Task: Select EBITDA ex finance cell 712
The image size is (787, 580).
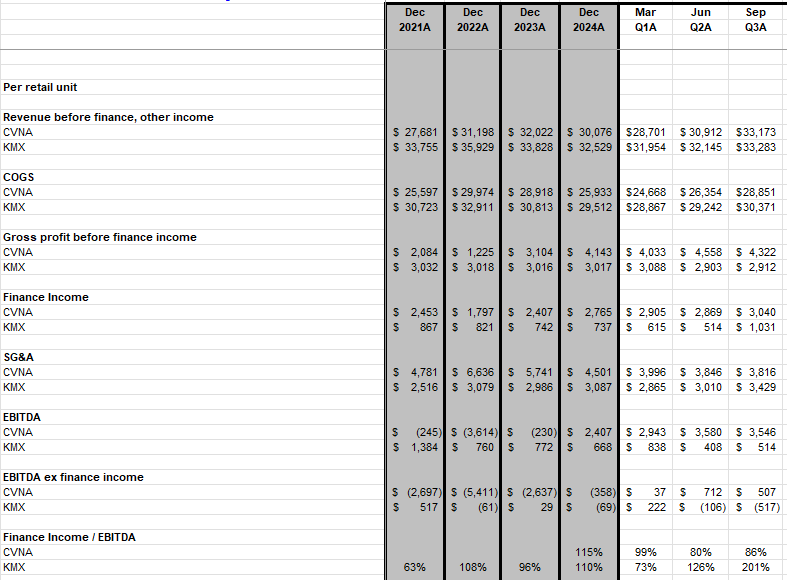Action: [x=701, y=493]
